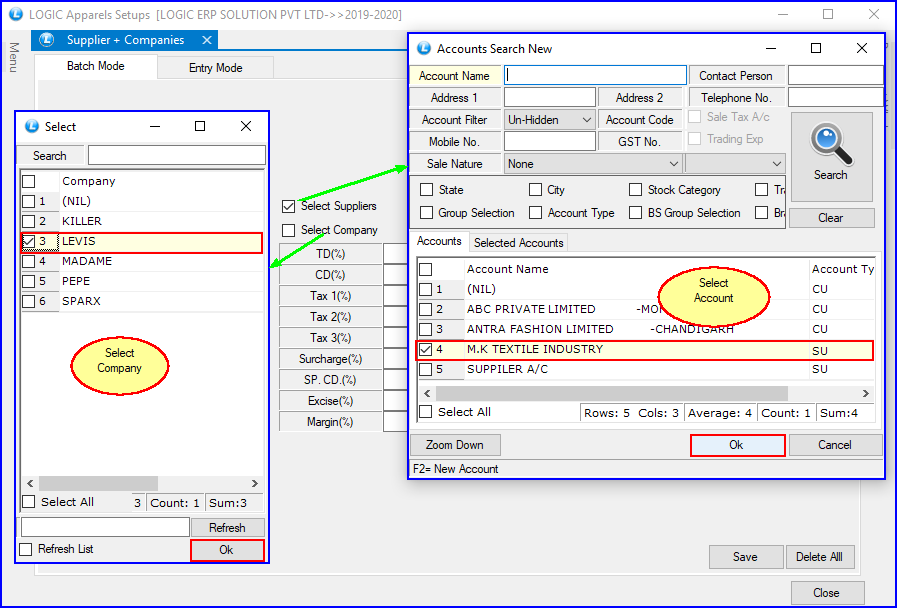This screenshot has height=608, width=897.
Task: Switch to Entry Mode tab
Action: click(x=216, y=67)
